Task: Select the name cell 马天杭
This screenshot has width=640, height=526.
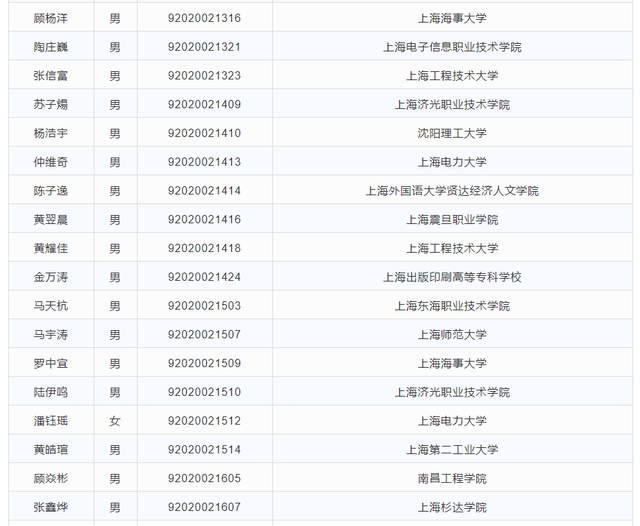Action: click(51, 306)
